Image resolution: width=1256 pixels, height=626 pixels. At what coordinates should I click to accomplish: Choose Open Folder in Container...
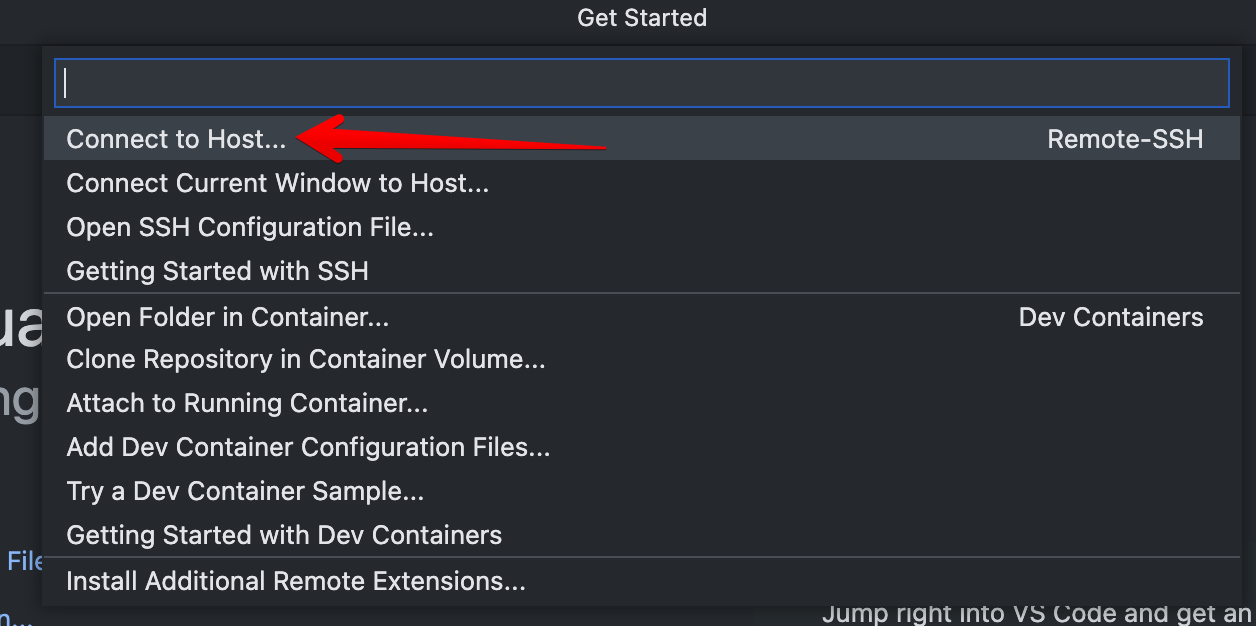tap(227, 318)
